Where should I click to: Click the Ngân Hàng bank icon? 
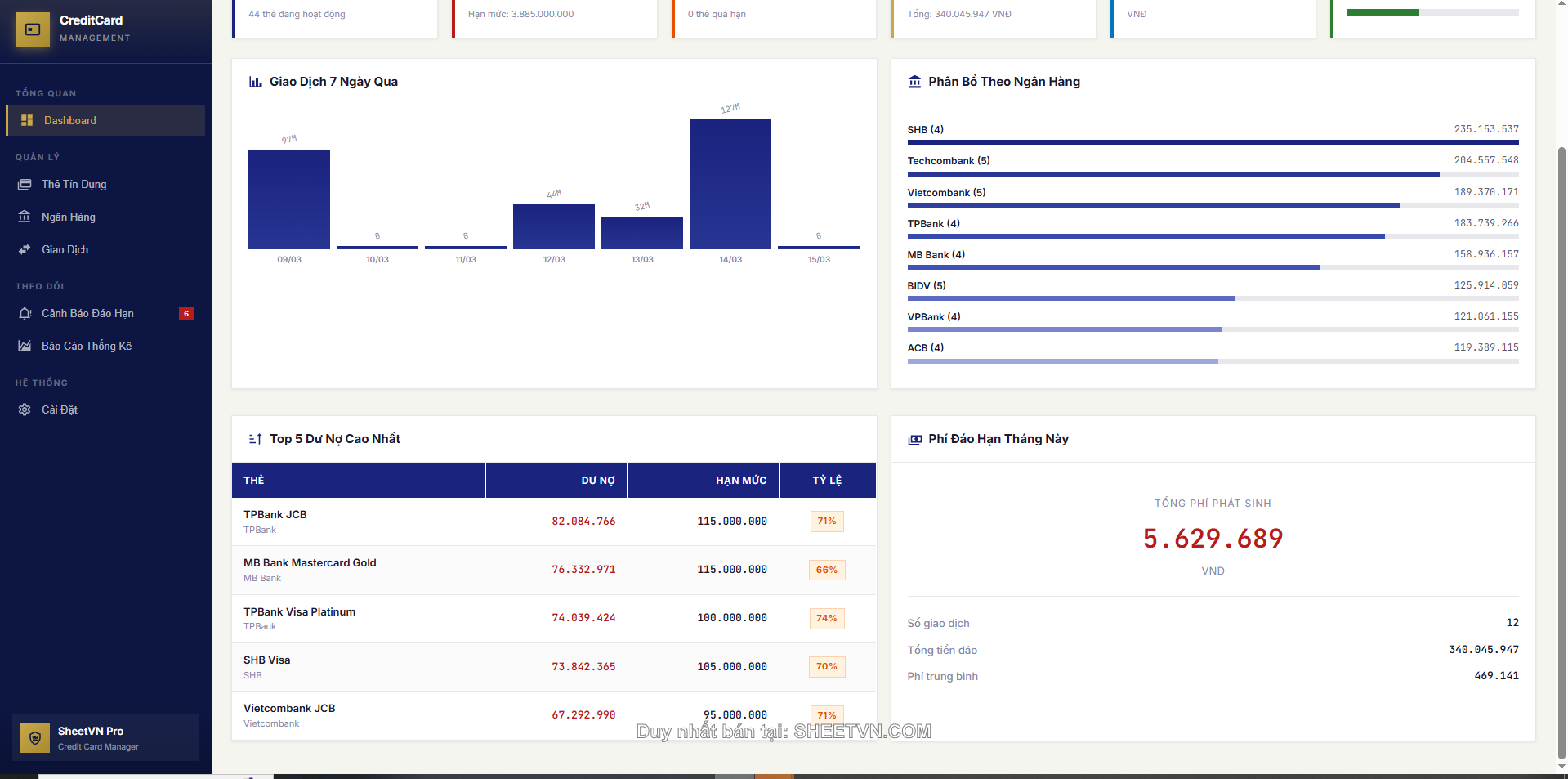click(25, 217)
